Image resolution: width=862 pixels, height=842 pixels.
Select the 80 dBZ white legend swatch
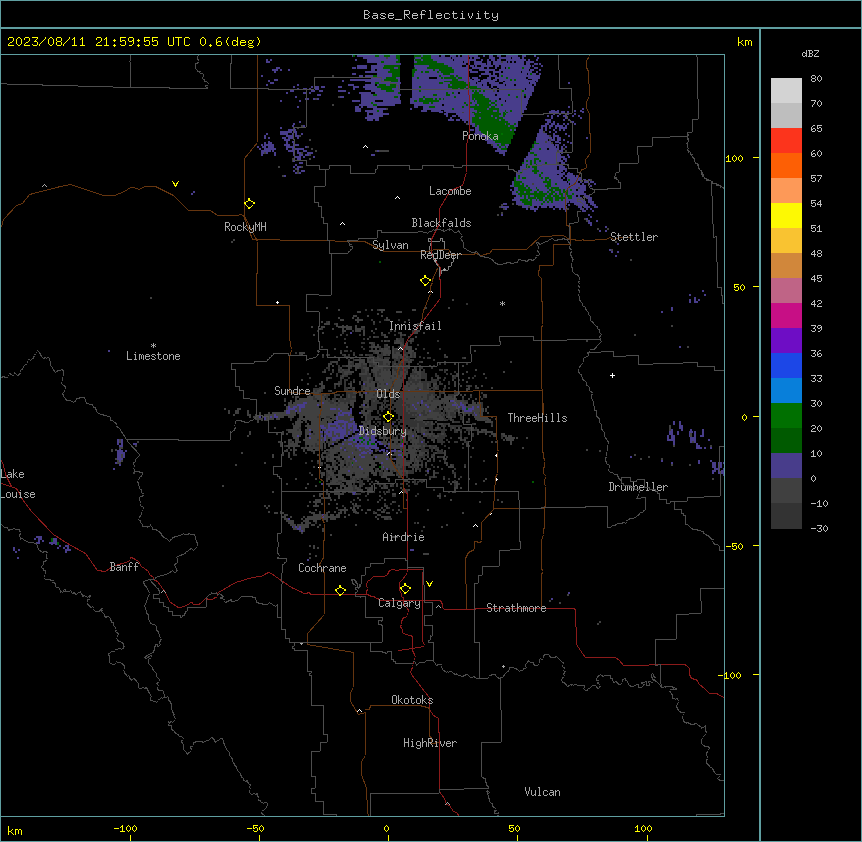click(x=786, y=90)
